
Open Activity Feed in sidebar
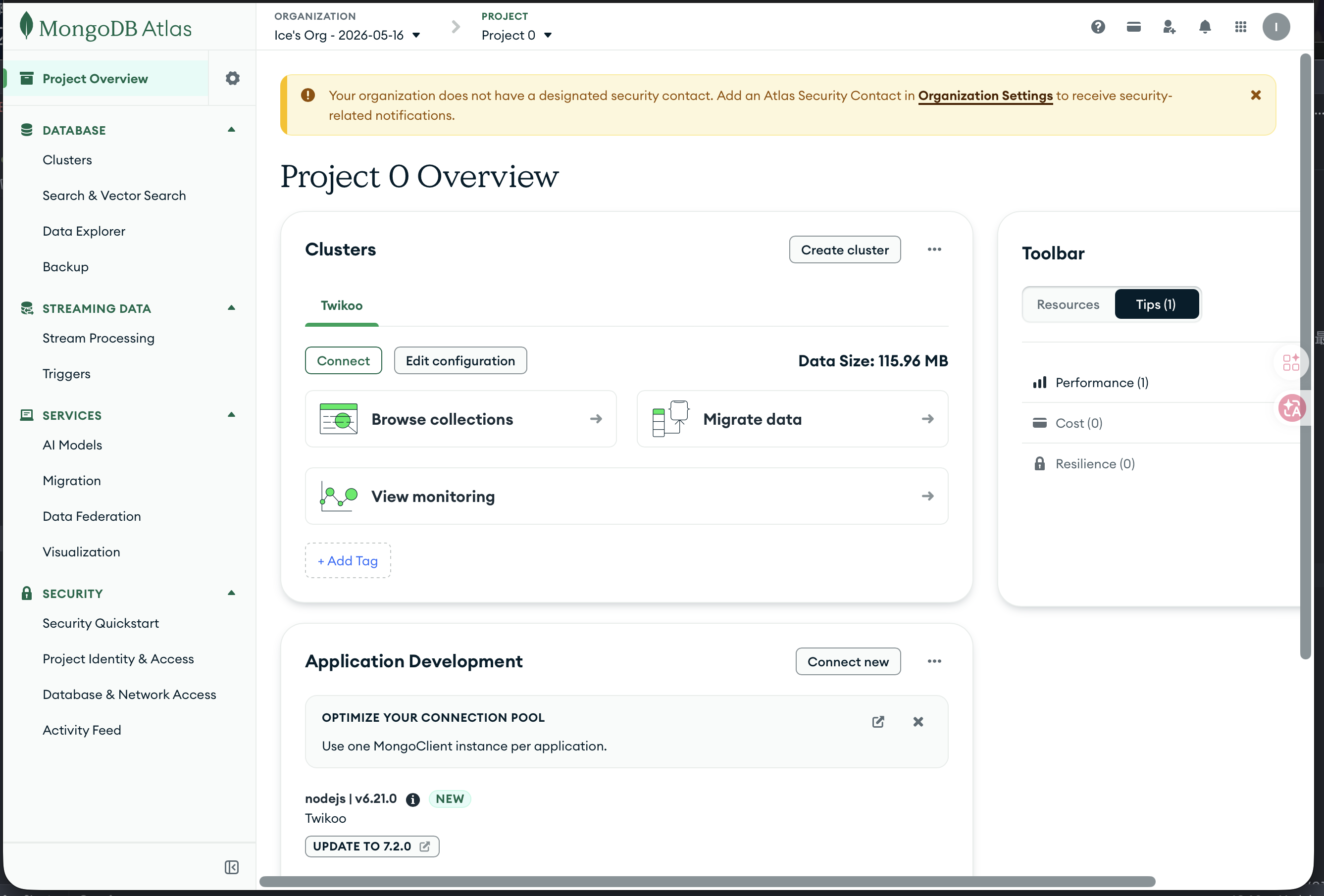(x=82, y=730)
